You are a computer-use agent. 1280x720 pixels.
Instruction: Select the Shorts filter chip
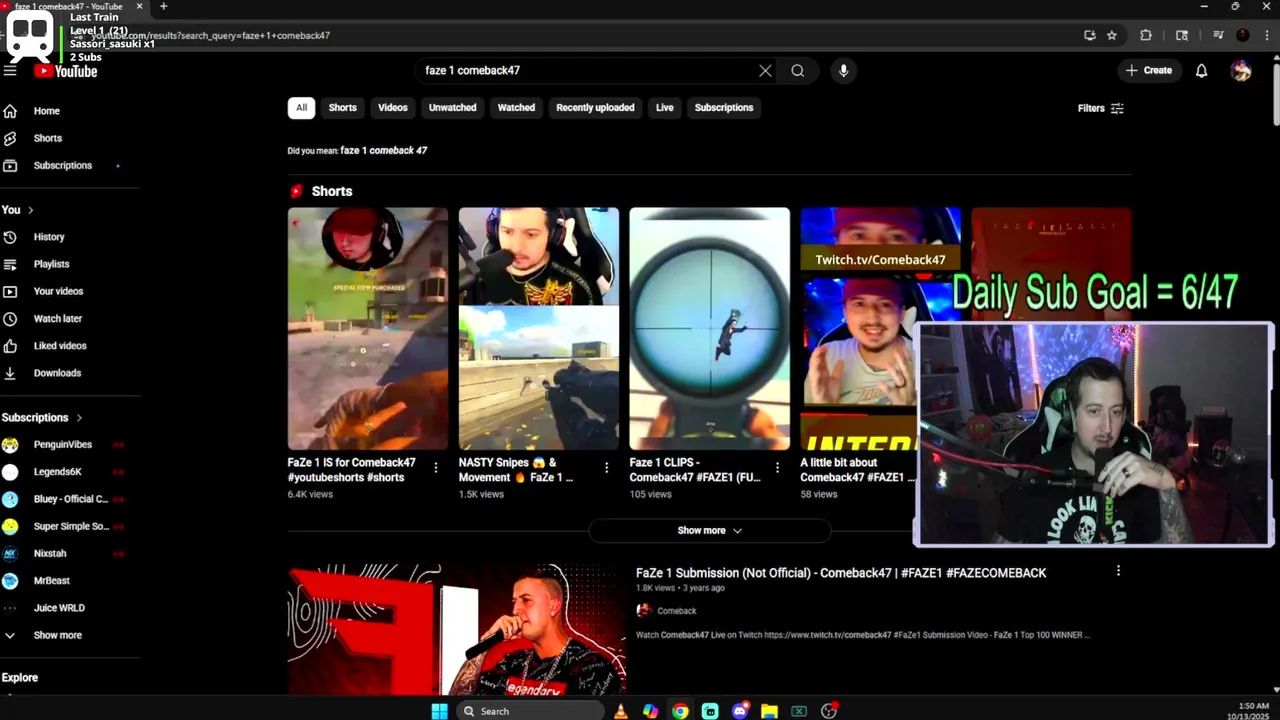pos(343,107)
